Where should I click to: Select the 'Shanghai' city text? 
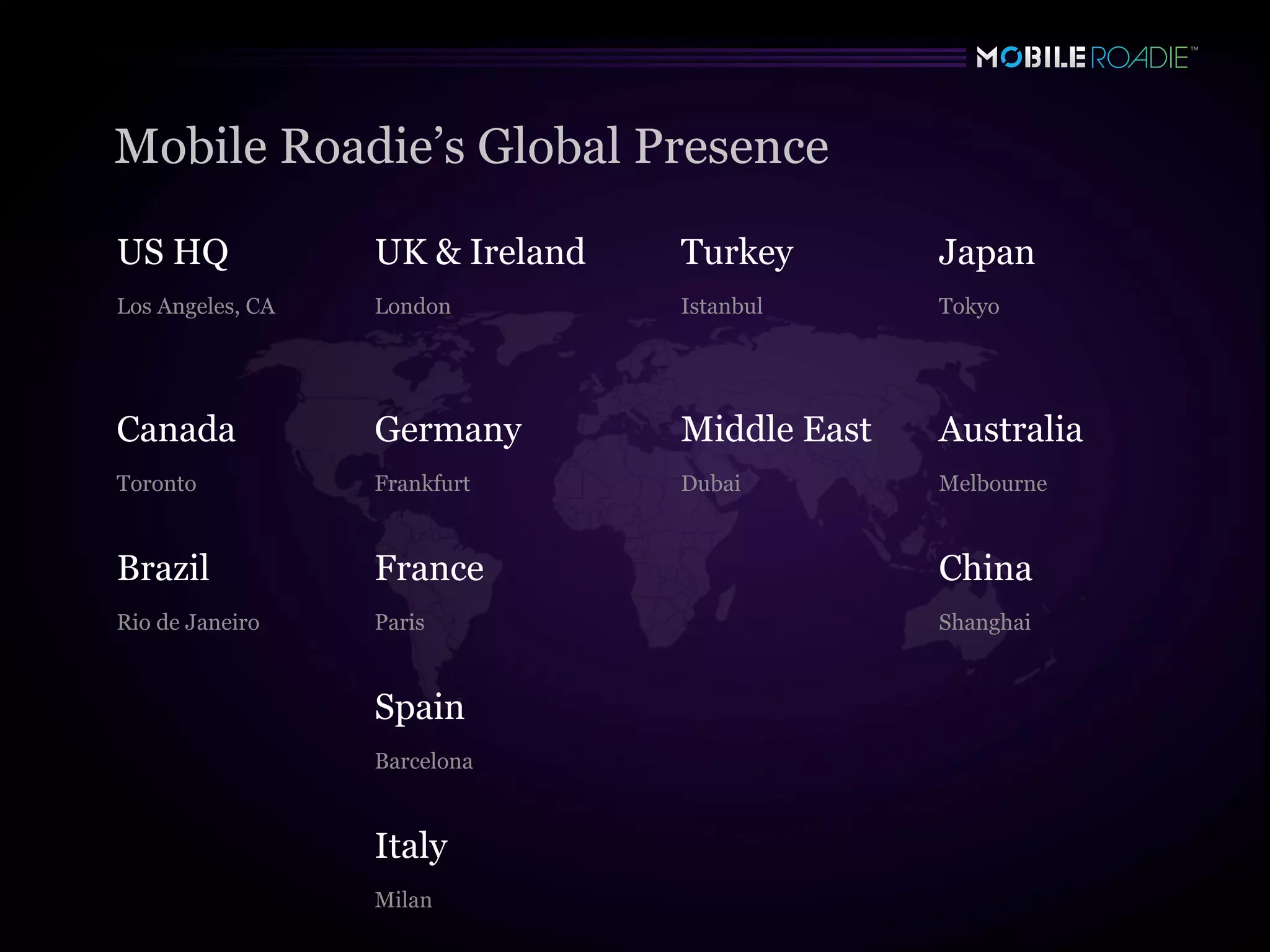coord(985,623)
